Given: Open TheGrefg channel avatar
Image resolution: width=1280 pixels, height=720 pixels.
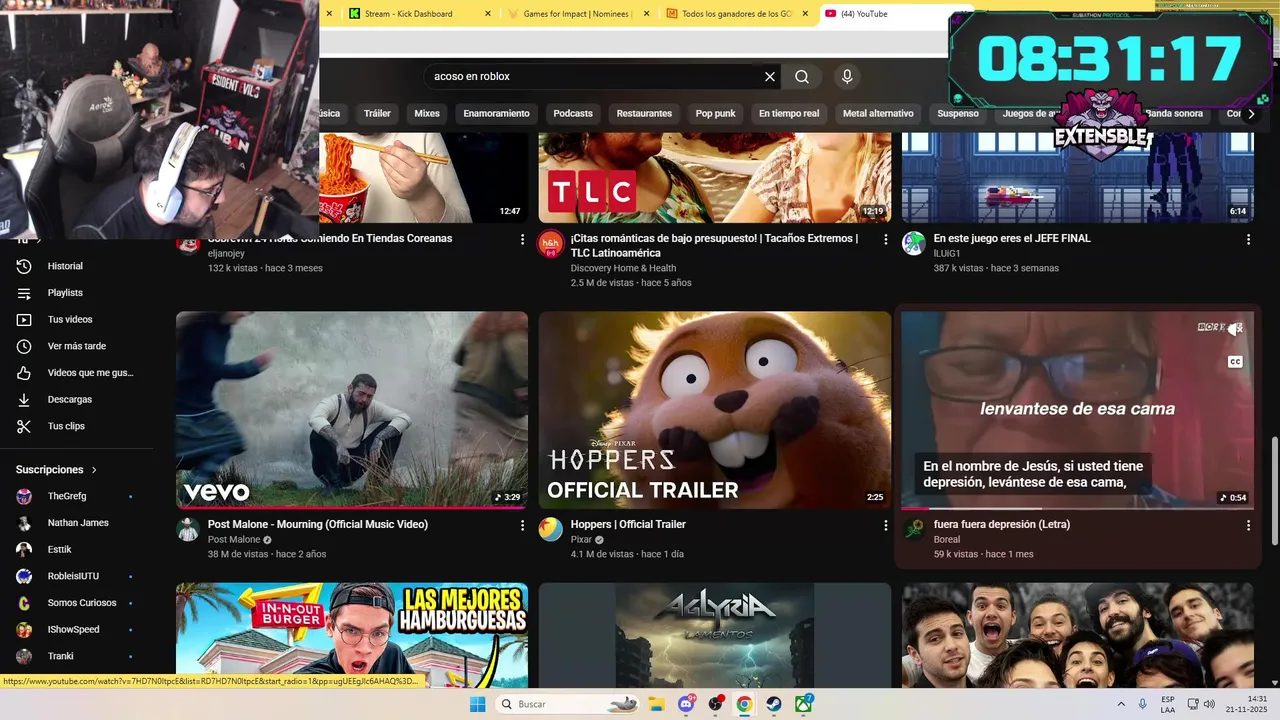Looking at the screenshot, I should tap(24, 496).
